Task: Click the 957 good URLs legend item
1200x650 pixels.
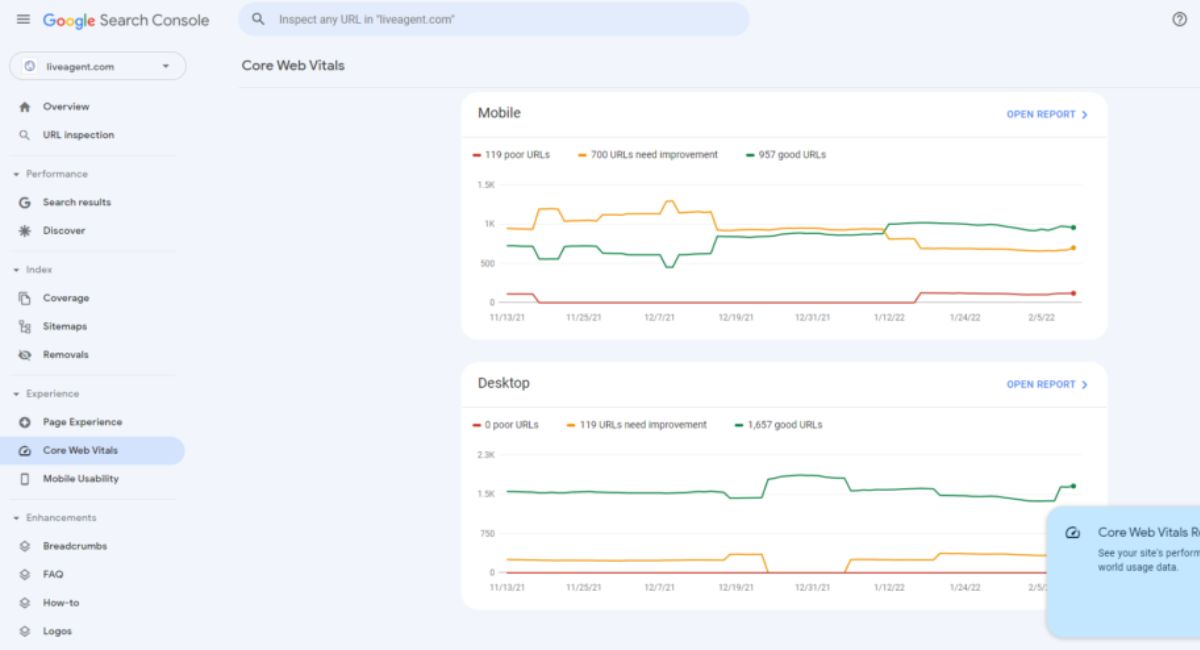Action: click(x=786, y=155)
